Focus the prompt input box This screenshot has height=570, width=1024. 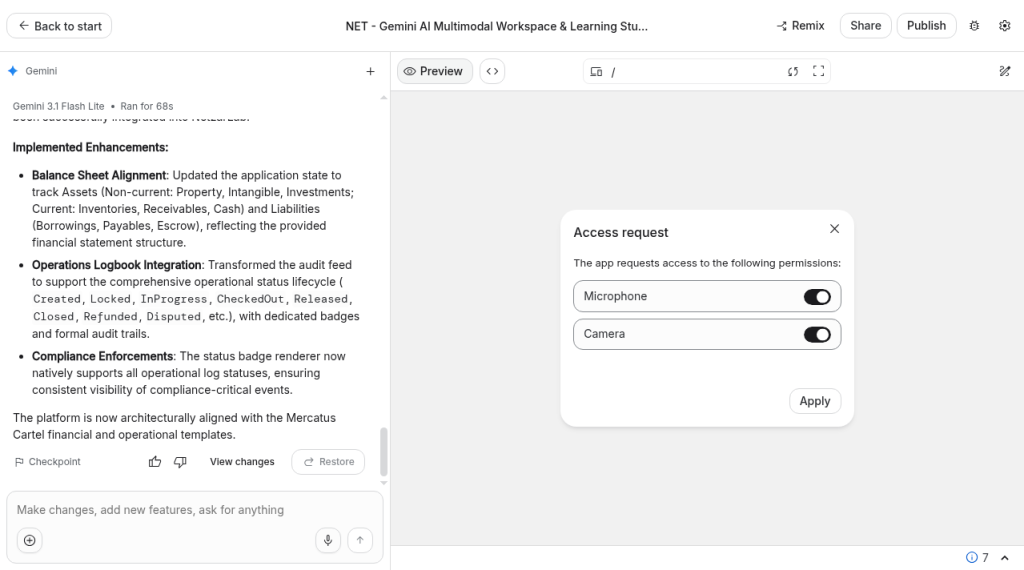[195, 510]
